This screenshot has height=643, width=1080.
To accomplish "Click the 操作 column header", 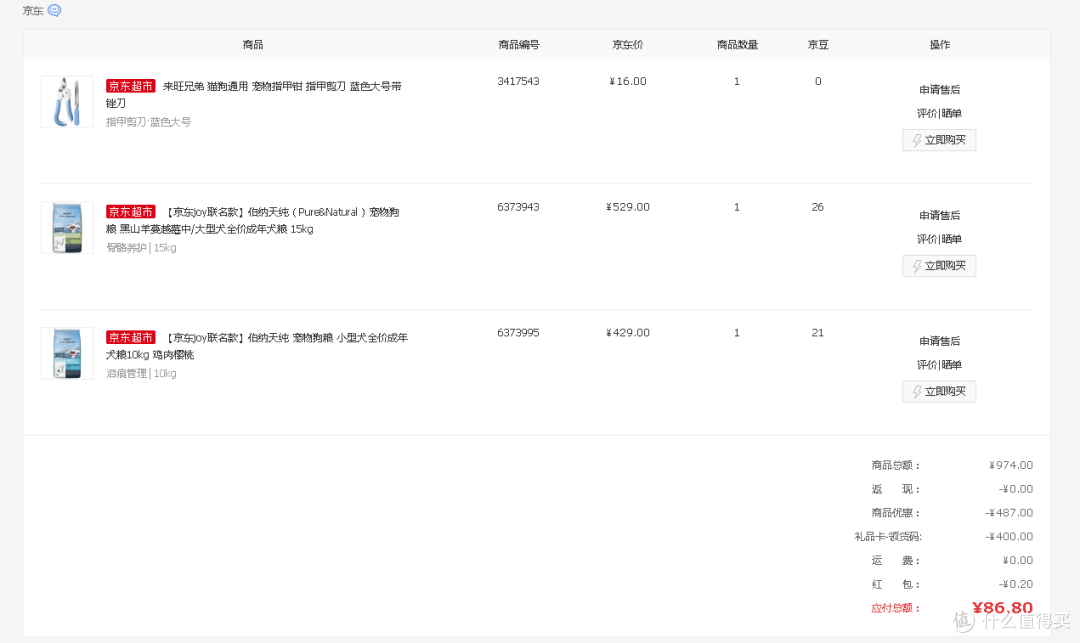I will click(939, 45).
